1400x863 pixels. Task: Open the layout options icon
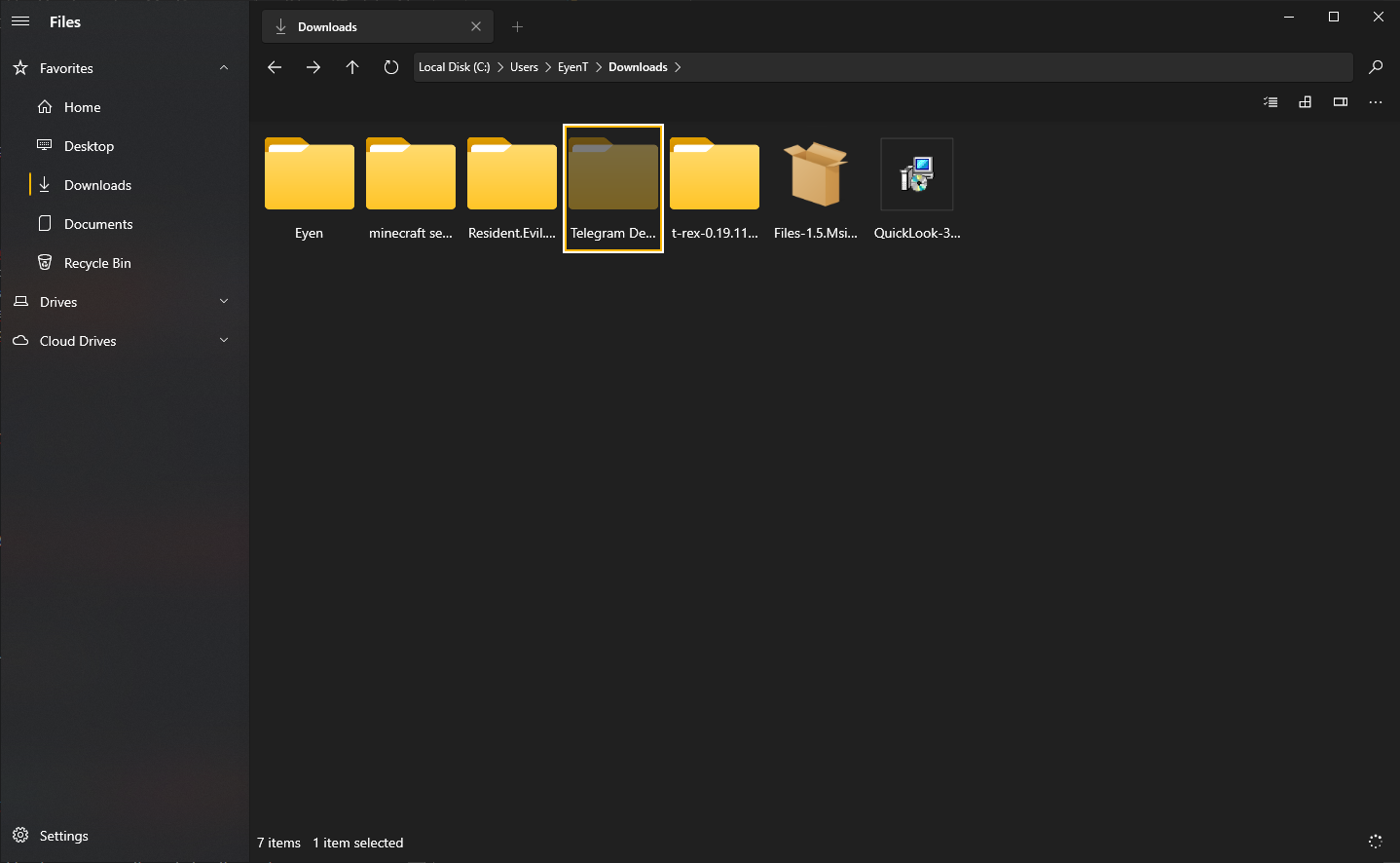point(1305,101)
